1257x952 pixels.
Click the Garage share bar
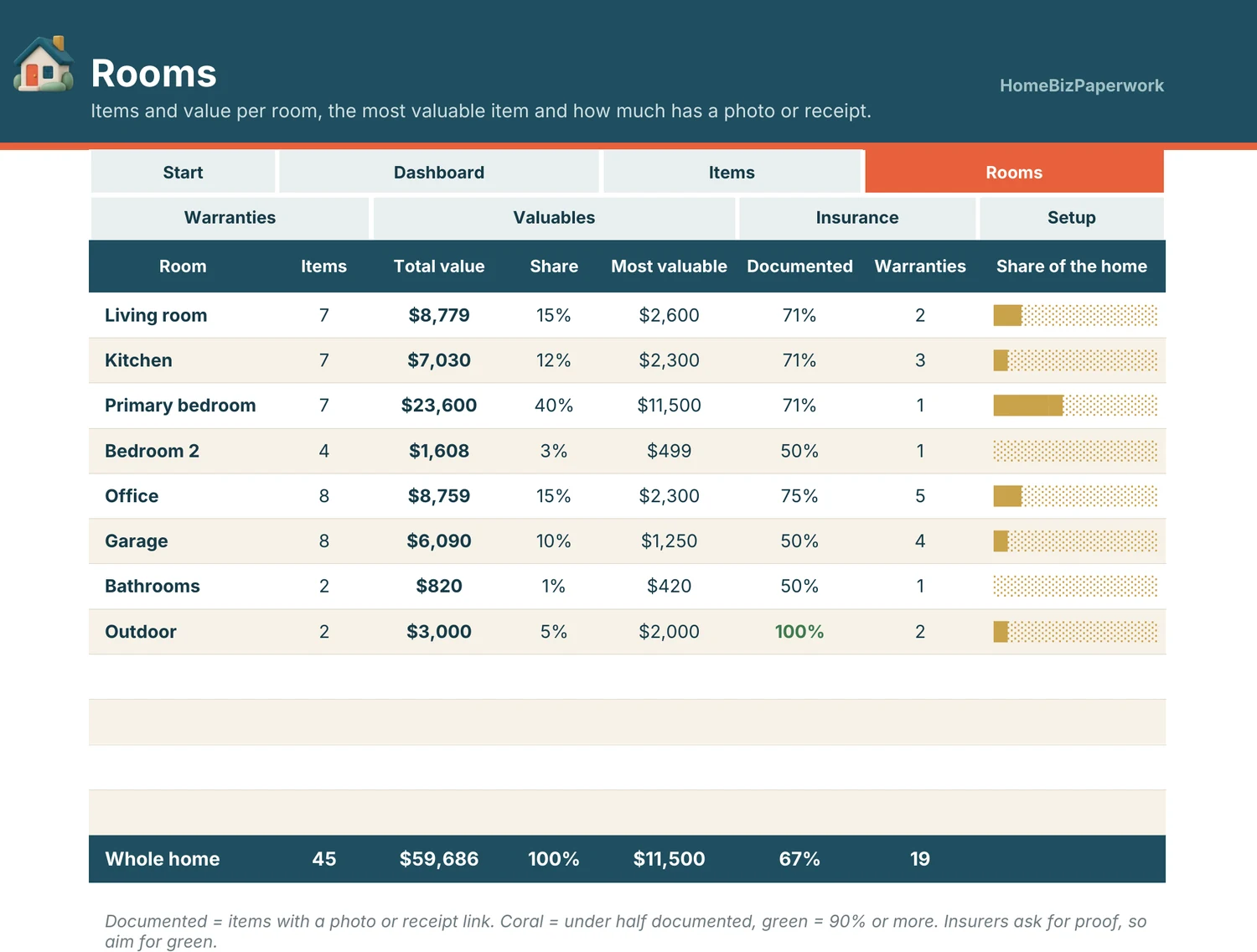pyautogui.click(x=1075, y=541)
